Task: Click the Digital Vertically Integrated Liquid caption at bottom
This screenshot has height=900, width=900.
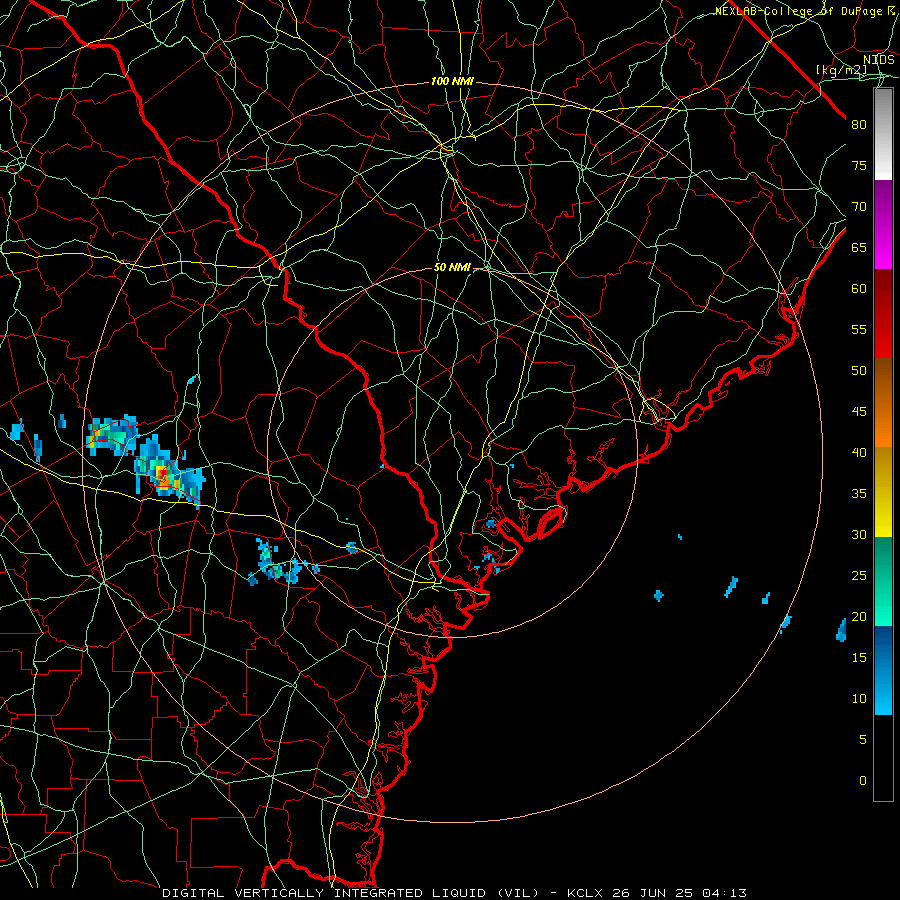Action: click(454, 893)
